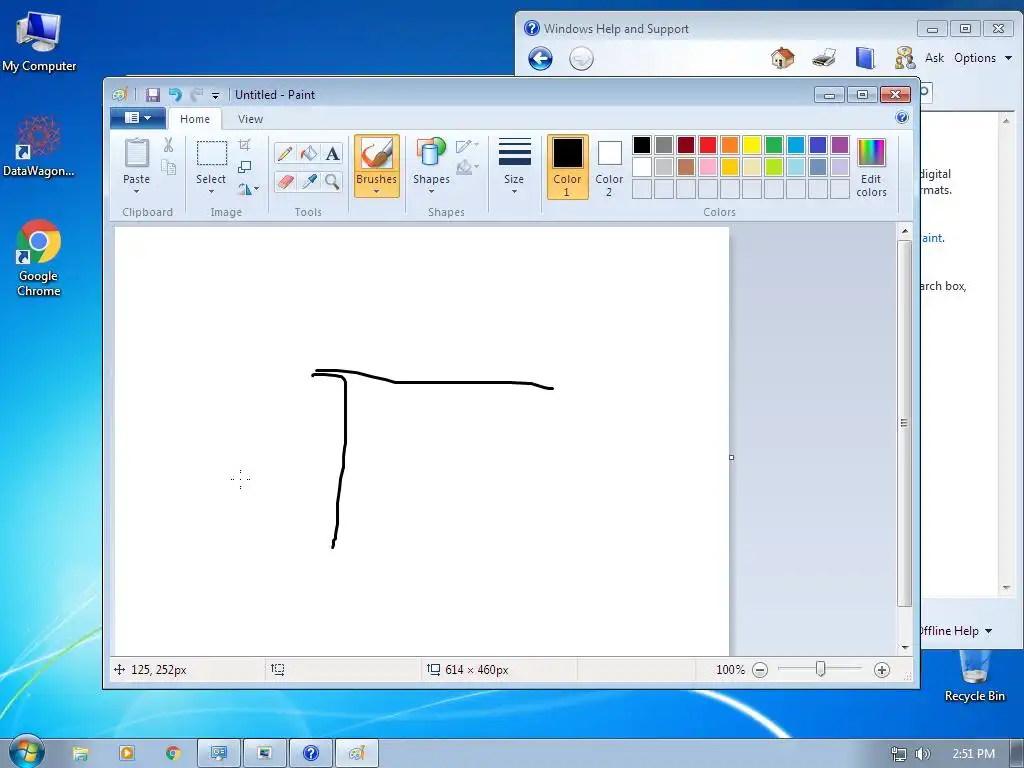Click the Zoom out minus button

(760, 669)
